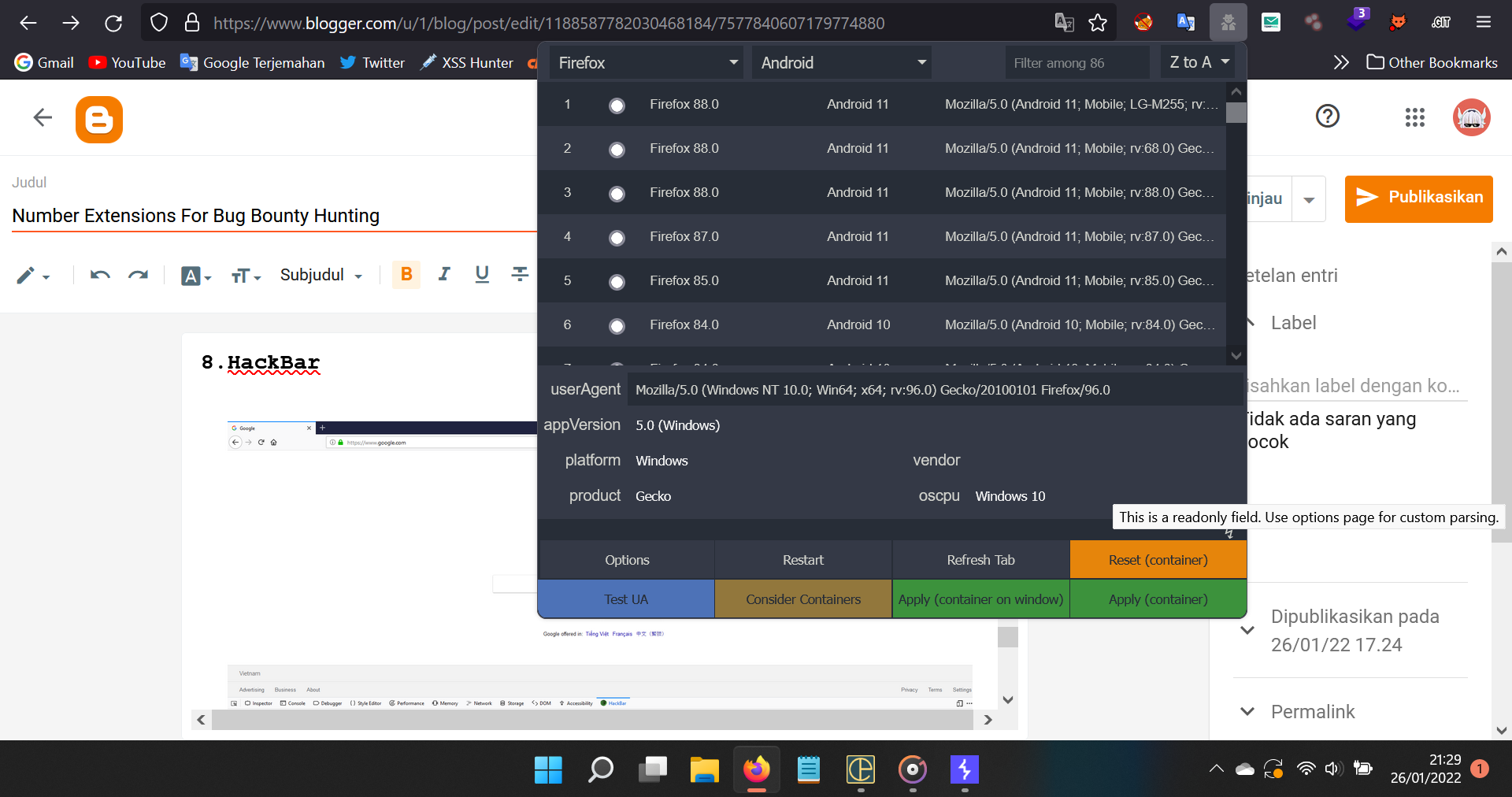Open File Explorer from taskbar
Viewport: 1512px width, 797px height.
(704, 769)
